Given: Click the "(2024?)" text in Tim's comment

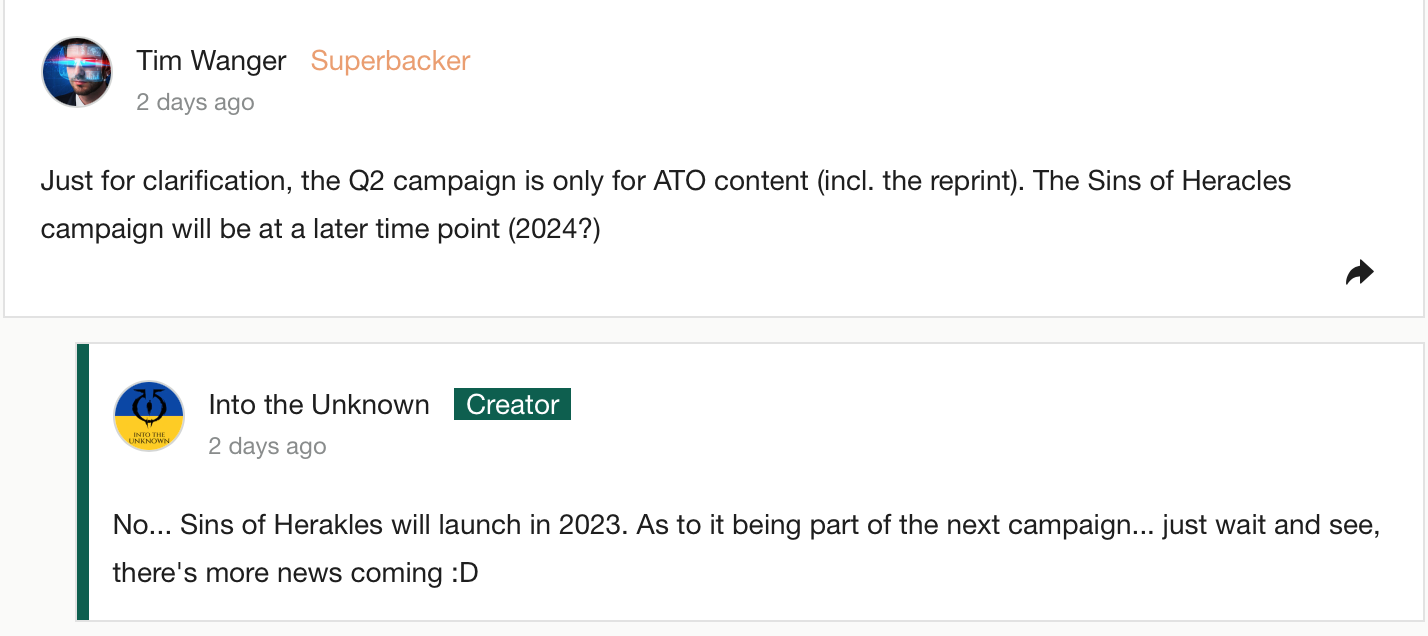Looking at the screenshot, I should point(554,229).
